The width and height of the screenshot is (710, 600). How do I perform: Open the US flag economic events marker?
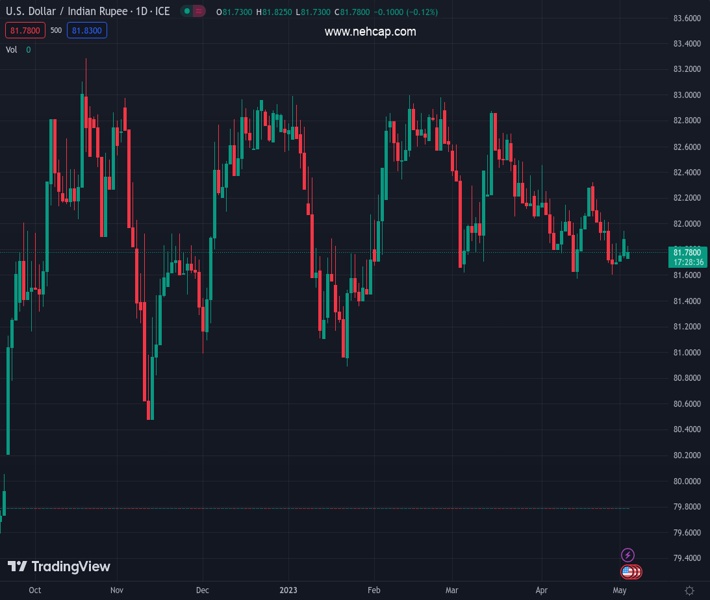(629, 572)
